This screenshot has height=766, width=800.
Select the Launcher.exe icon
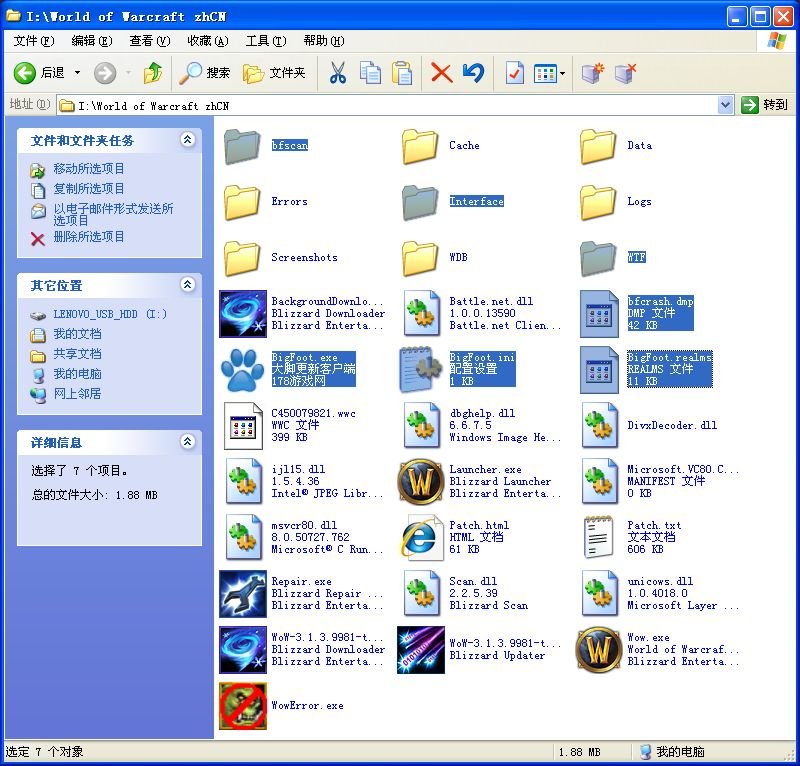pyautogui.click(x=421, y=482)
